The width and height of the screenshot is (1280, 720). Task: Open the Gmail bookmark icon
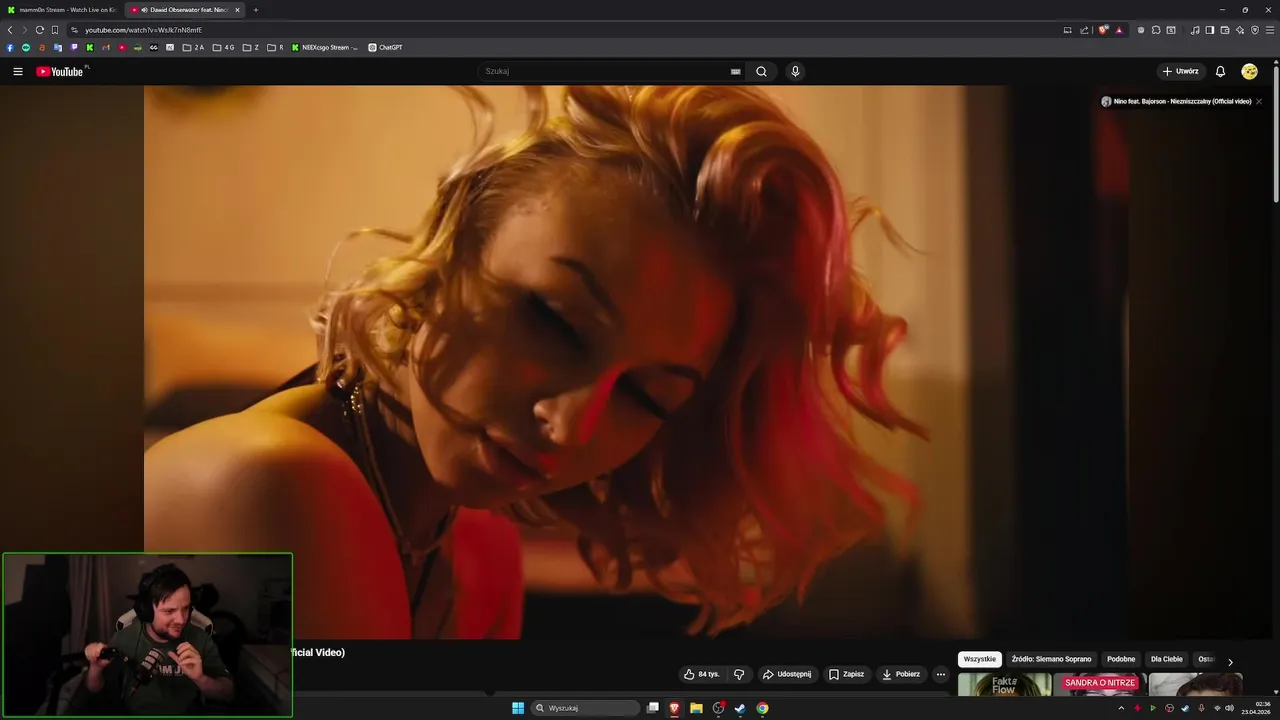point(106,47)
